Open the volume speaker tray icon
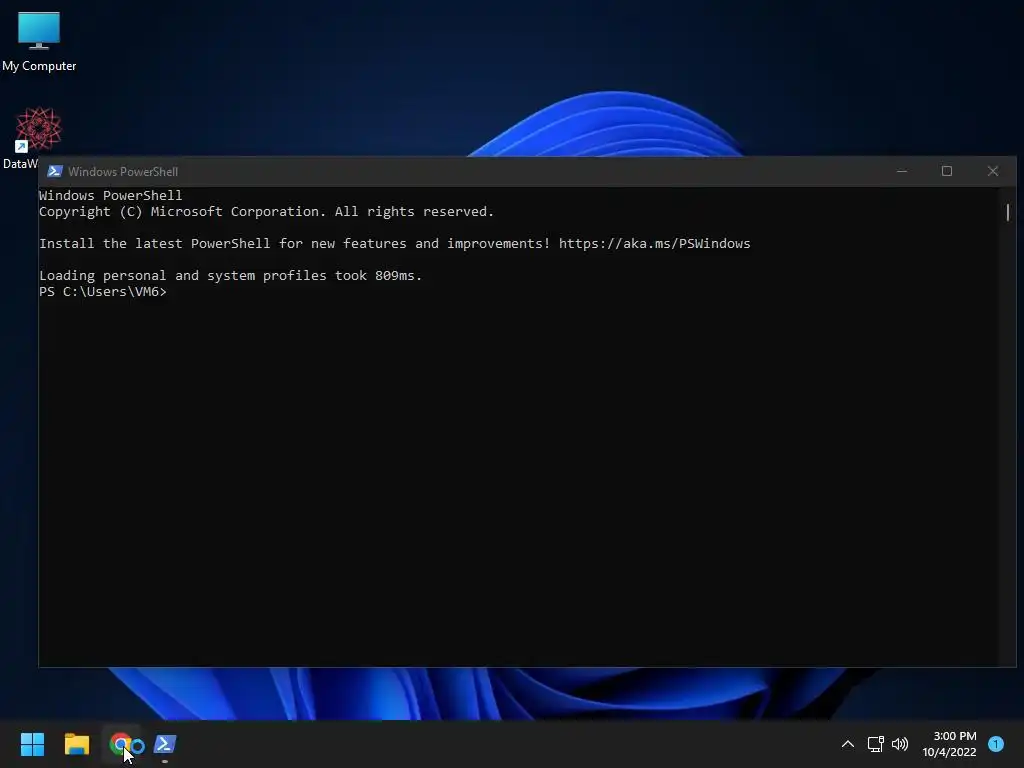Image resolution: width=1024 pixels, height=768 pixels. [x=900, y=744]
